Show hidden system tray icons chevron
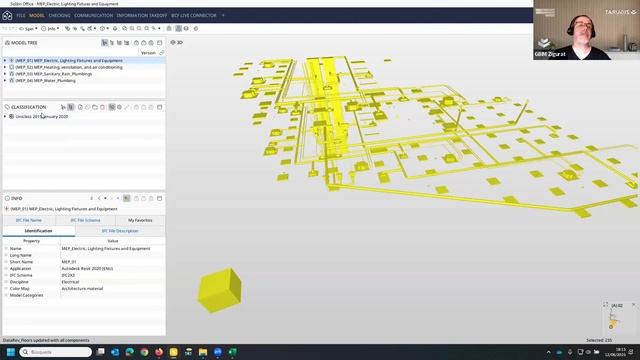 coord(549,352)
